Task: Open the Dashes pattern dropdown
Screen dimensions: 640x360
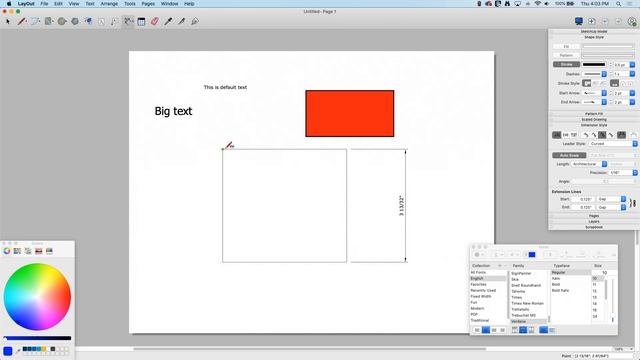Action: tap(604, 74)
